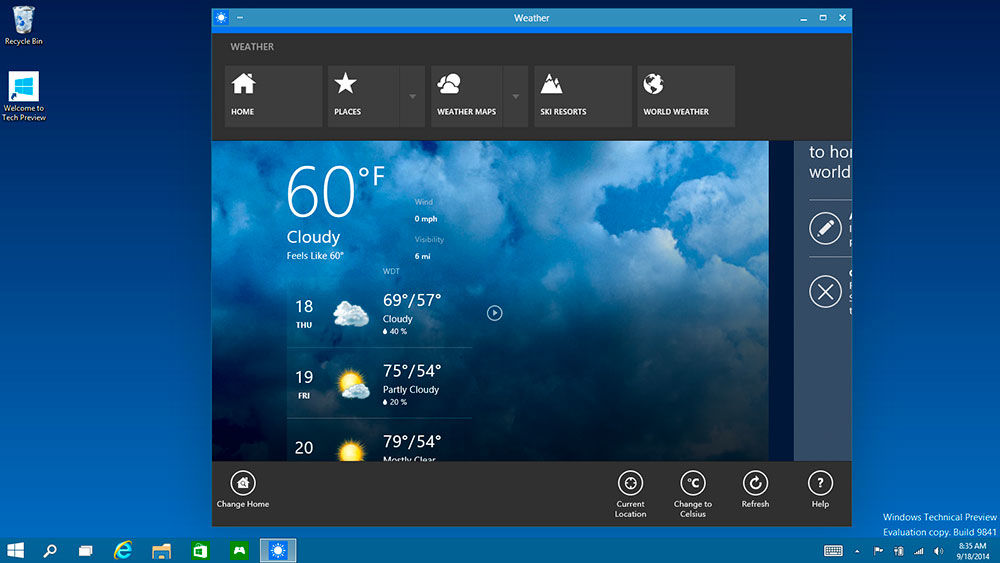
Task: Click the circled X icon on right panel
Action: pos(825,292)
